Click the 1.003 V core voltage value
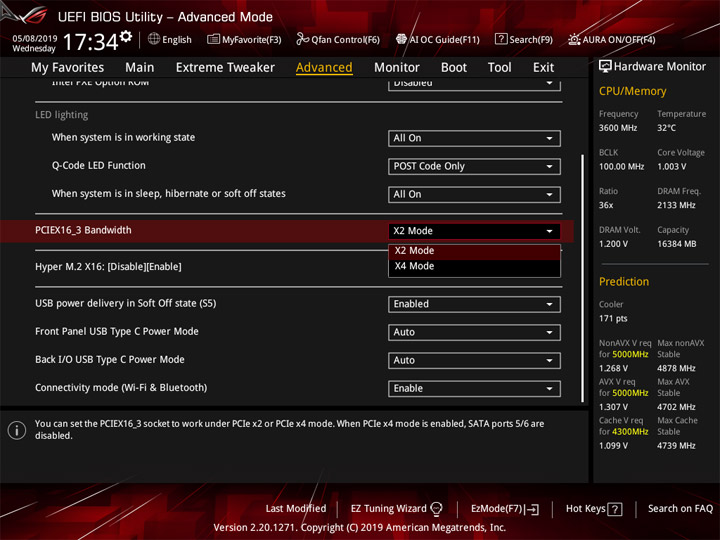This screenshot has height=540, width=720. coord(671,167)
